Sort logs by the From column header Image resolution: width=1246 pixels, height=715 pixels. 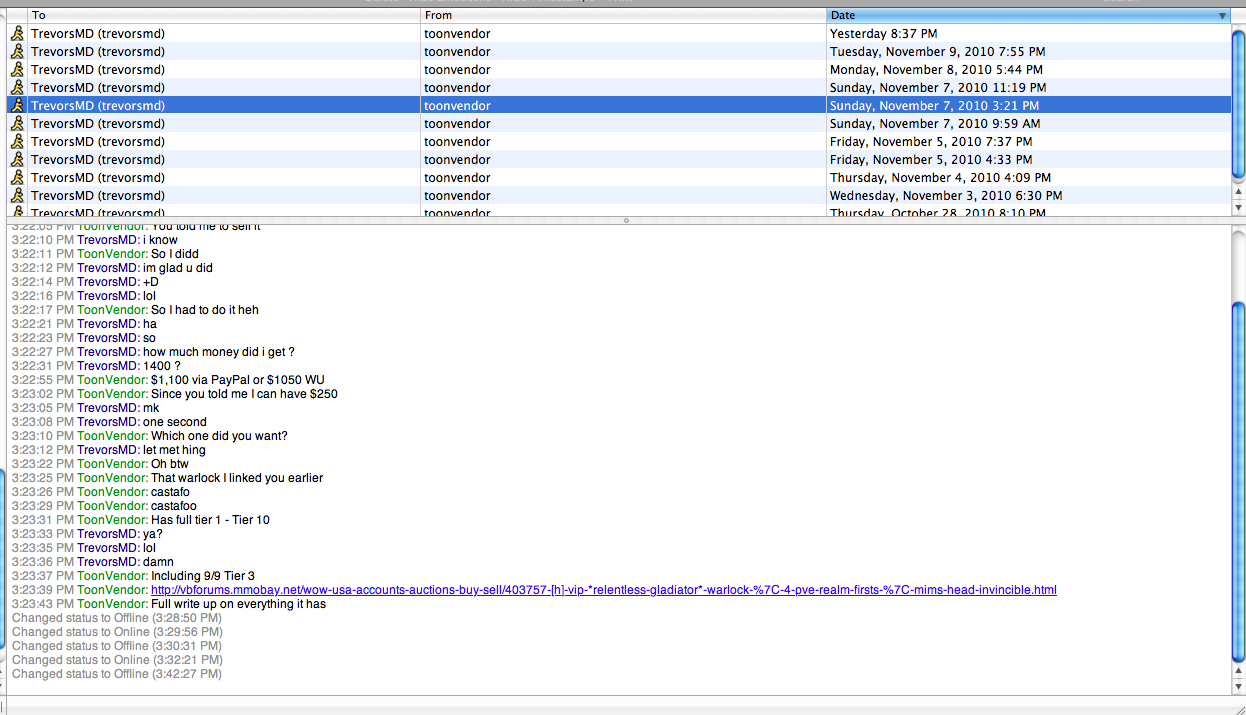[x=623, y=15]
